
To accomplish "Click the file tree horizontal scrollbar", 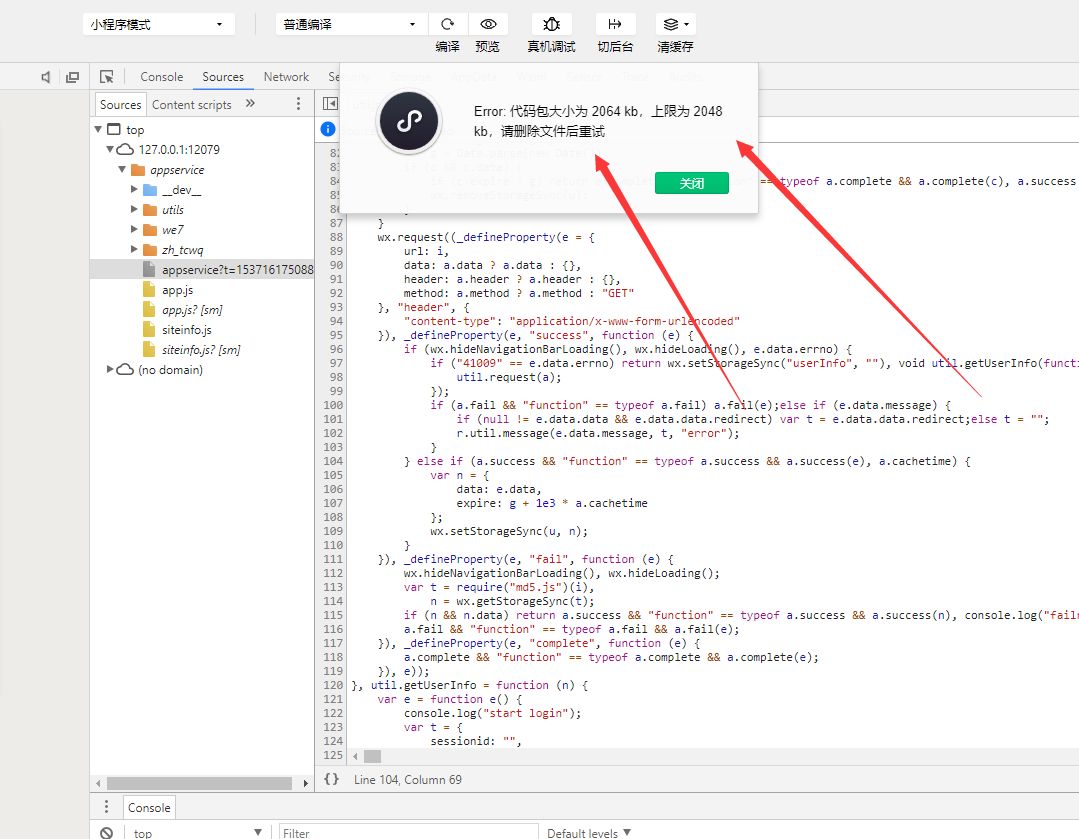I will pos(200,783).
